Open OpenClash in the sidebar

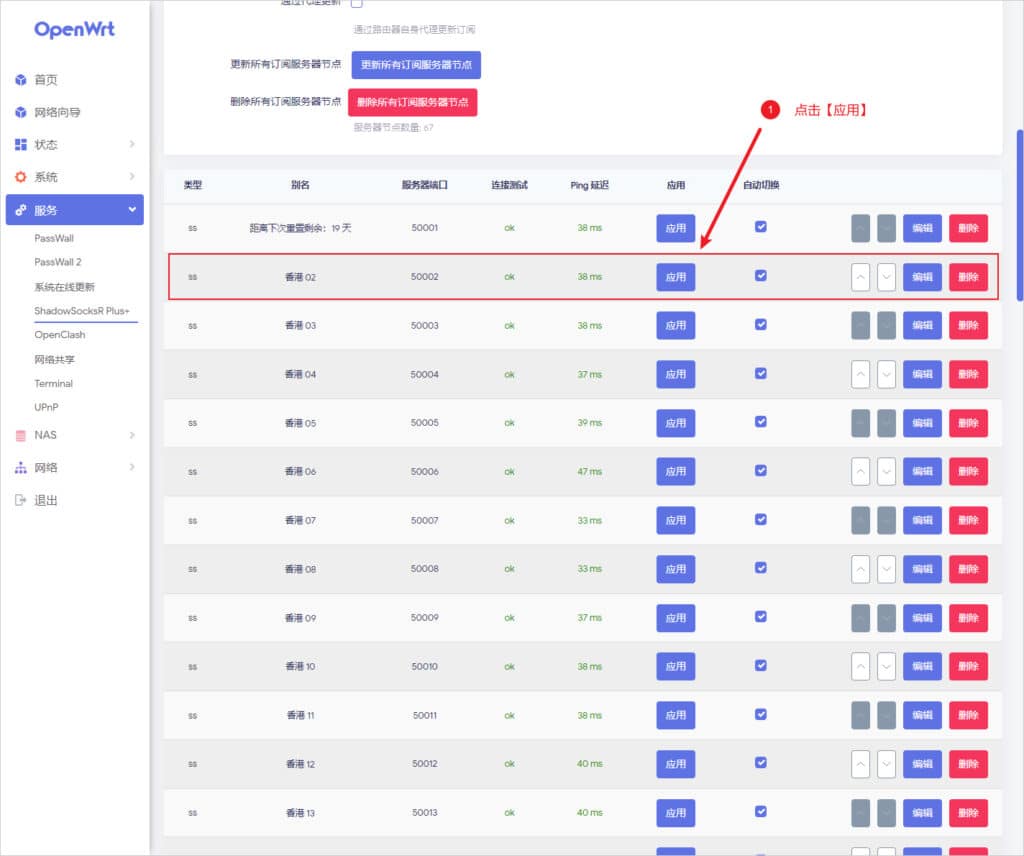60,335
